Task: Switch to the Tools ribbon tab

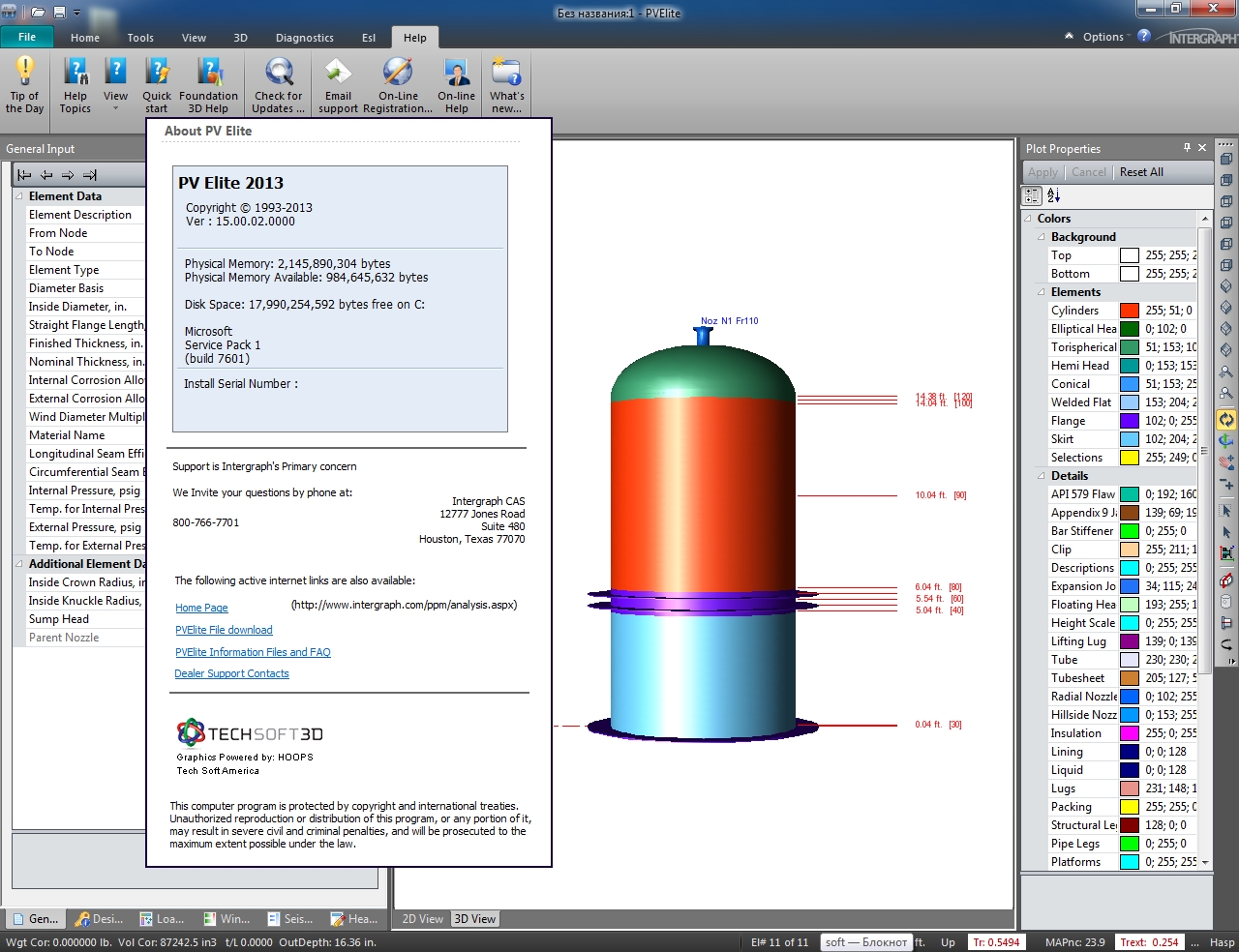Action: pos(140,38)
